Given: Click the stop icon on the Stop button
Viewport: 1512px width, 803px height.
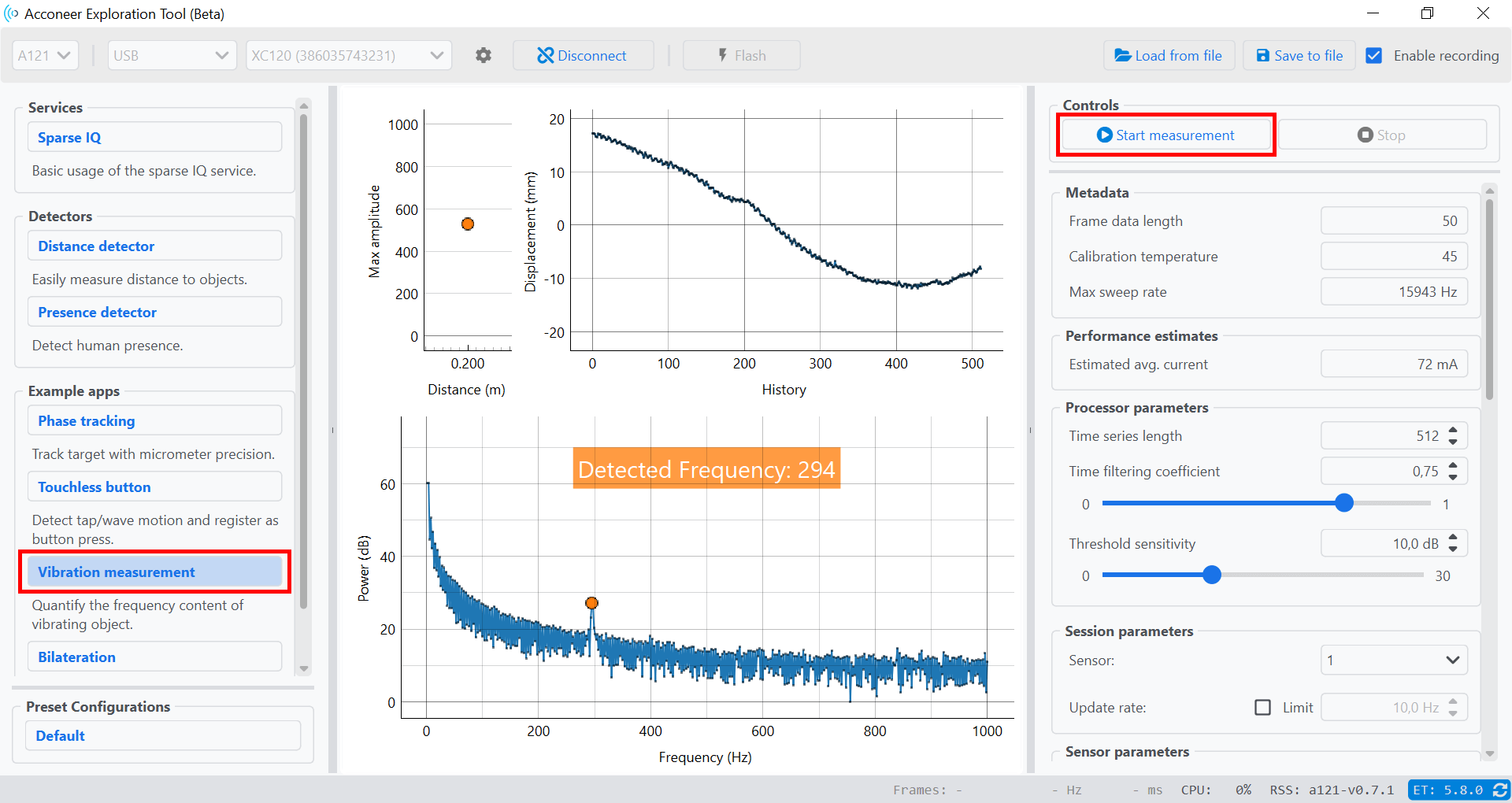Looking at the screenshot, I should tap(1364, 135).
